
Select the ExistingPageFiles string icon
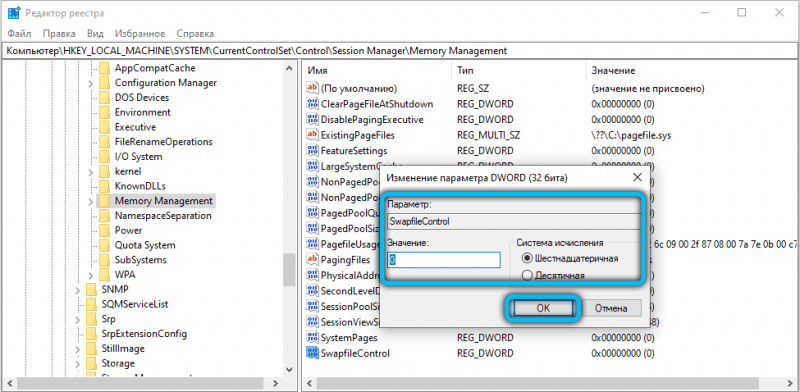pyautogui.click(x=312, y=135)
